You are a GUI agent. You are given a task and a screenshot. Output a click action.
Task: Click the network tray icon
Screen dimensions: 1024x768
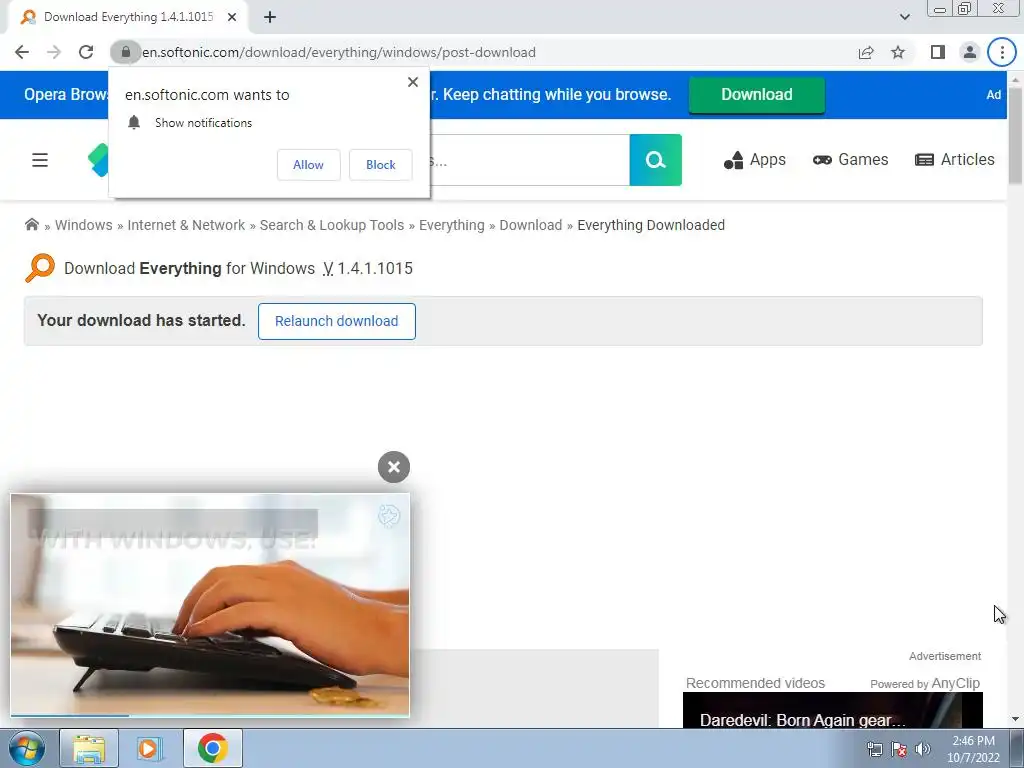874,749
